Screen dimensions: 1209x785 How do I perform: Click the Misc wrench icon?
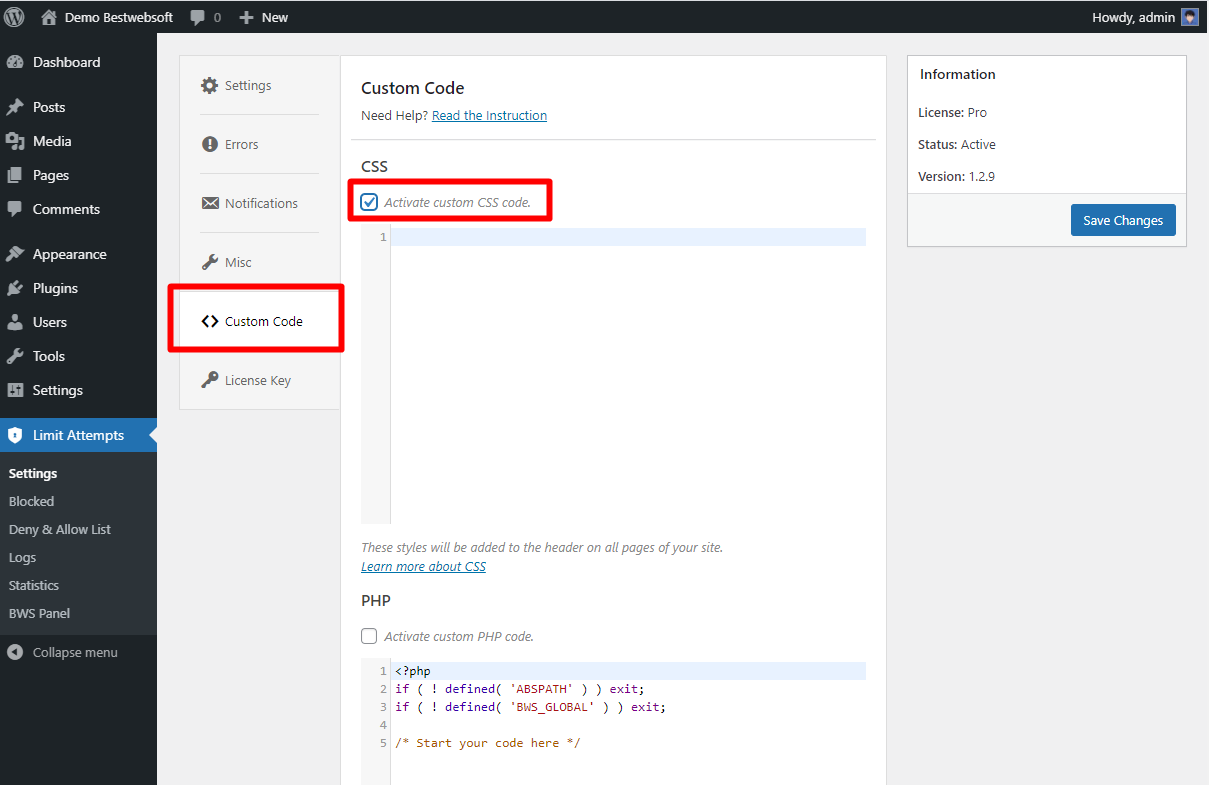coord(210,262)
